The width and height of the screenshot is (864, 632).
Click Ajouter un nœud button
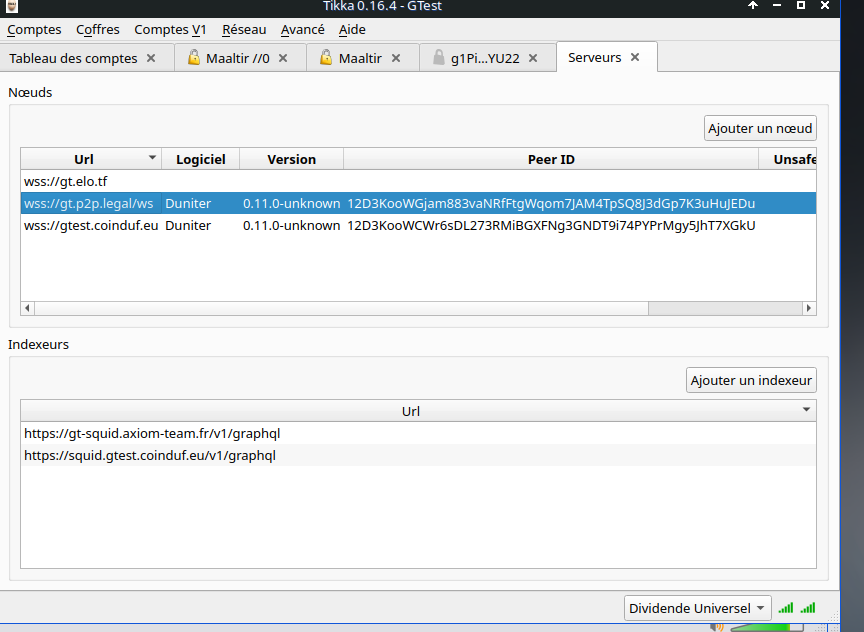click(x=760, y=128)
